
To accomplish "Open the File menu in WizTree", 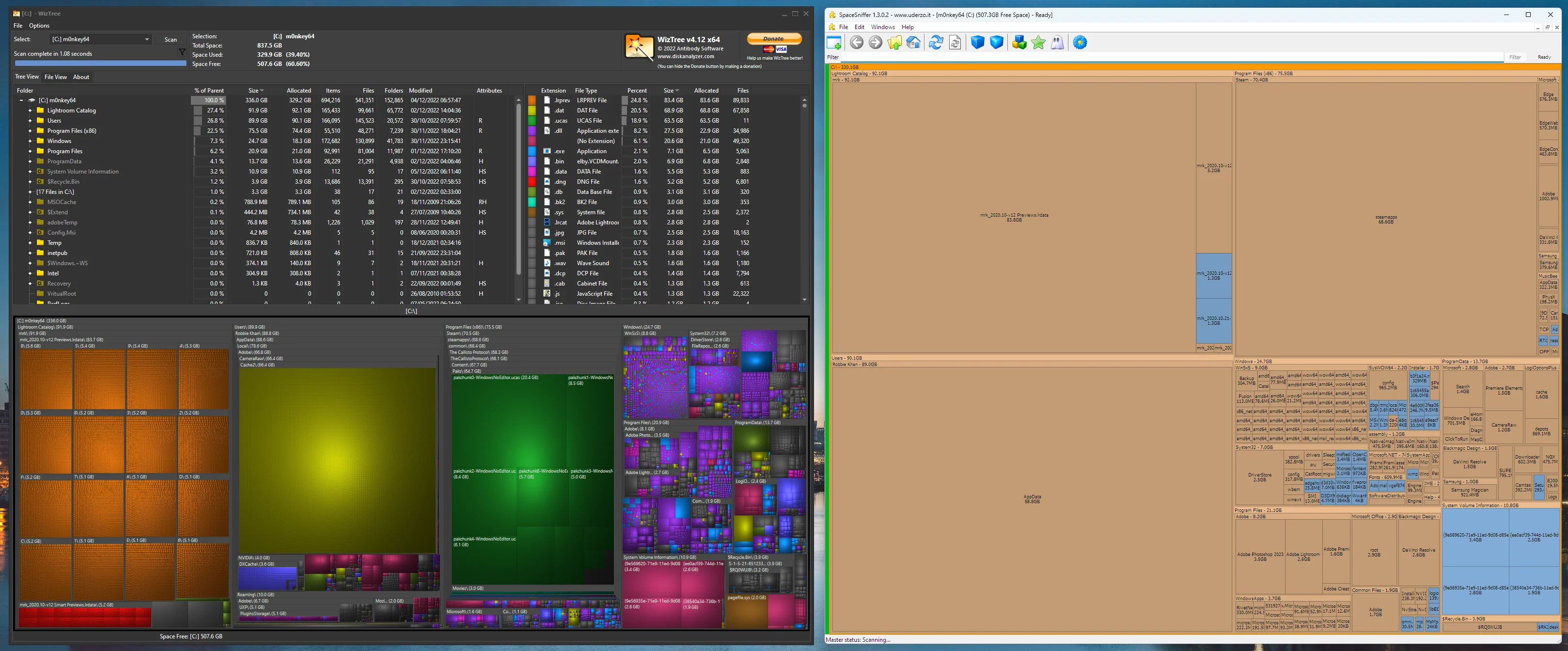I will [x=17, y=26].
